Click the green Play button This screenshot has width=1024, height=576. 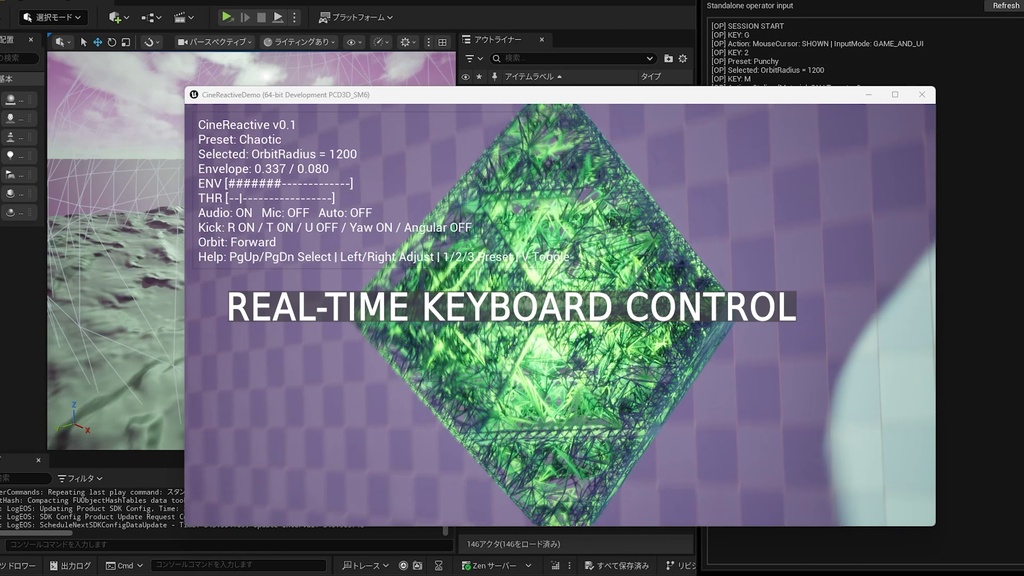pyautogui.click(x=227, y=17)
